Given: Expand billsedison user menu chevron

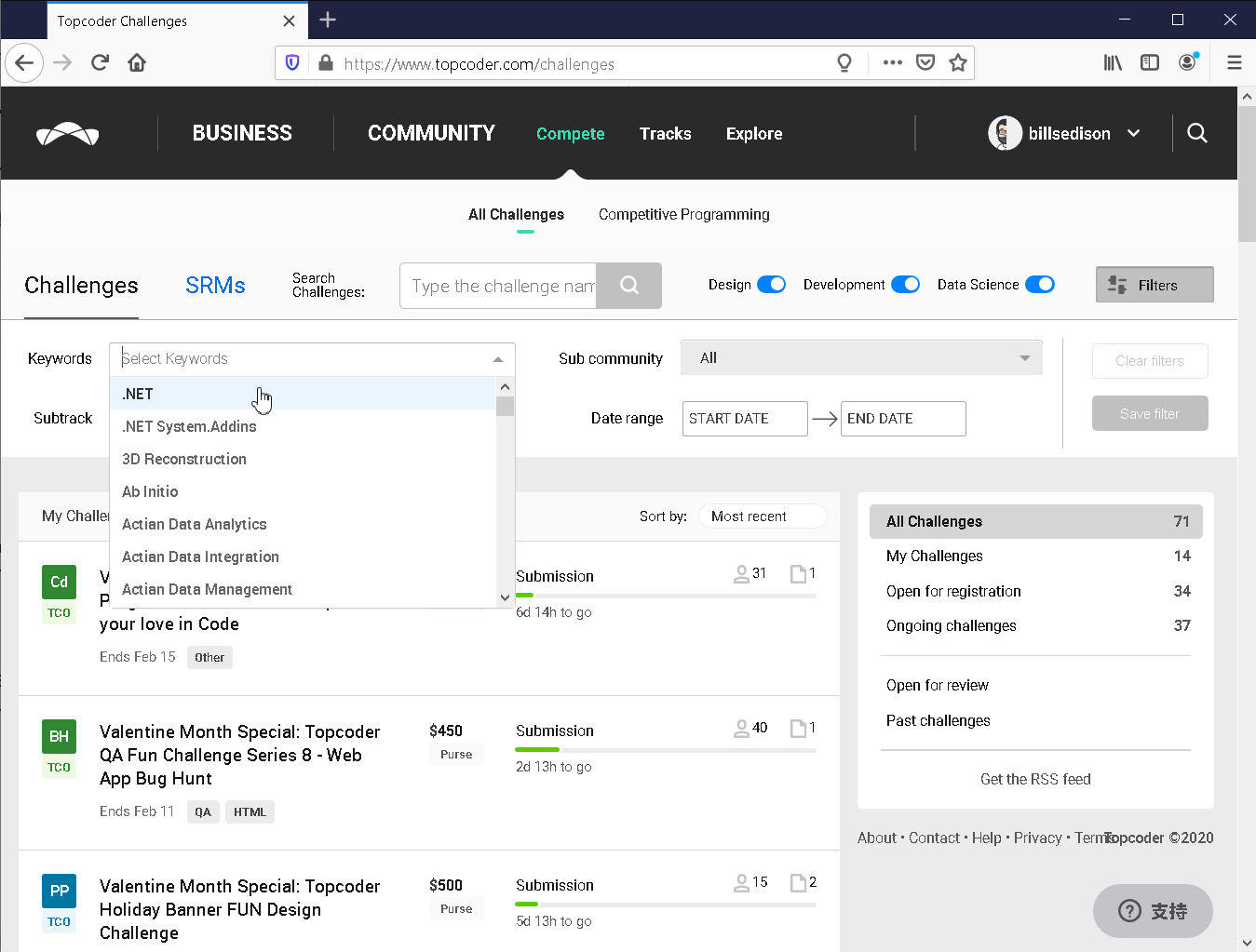Looking at the screenshot, I should click(1134, 133).
